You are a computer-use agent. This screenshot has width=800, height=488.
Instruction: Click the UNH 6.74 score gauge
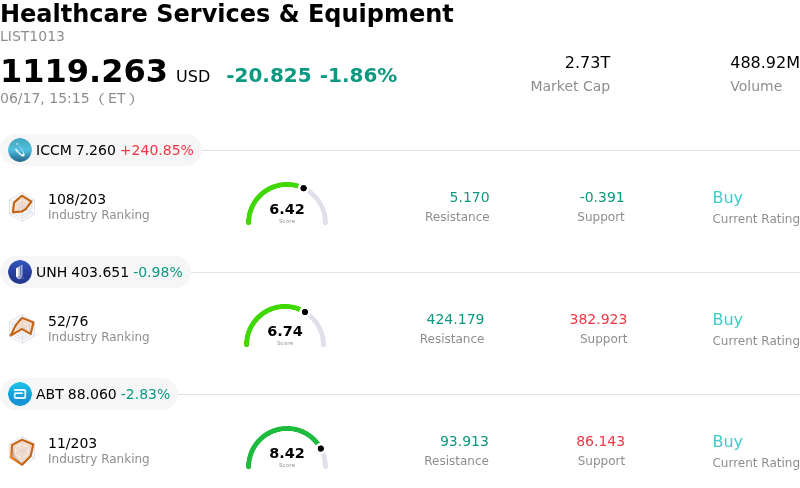pos(285,326)
